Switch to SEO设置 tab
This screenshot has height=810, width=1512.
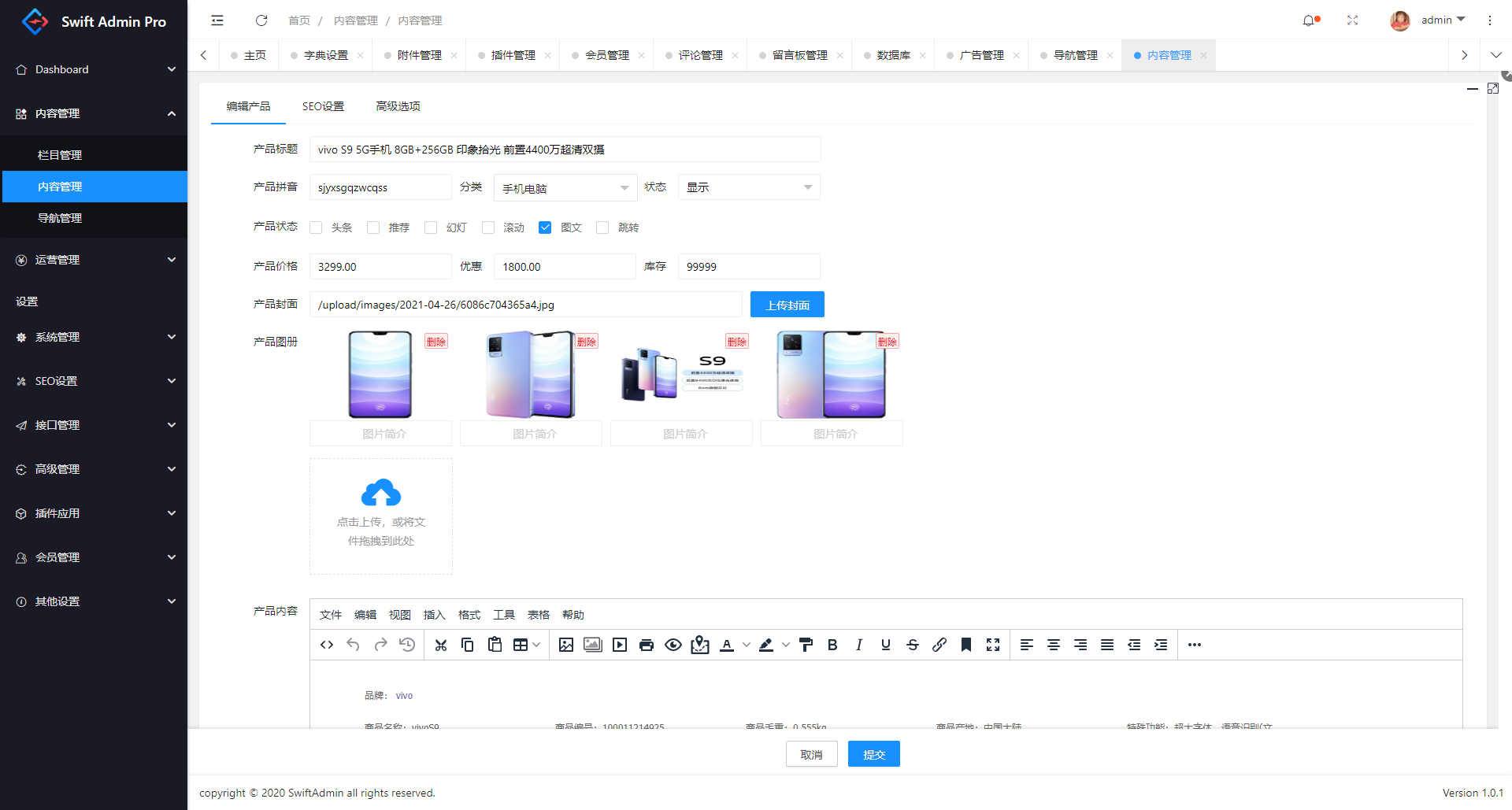click(x=323, y=106)
